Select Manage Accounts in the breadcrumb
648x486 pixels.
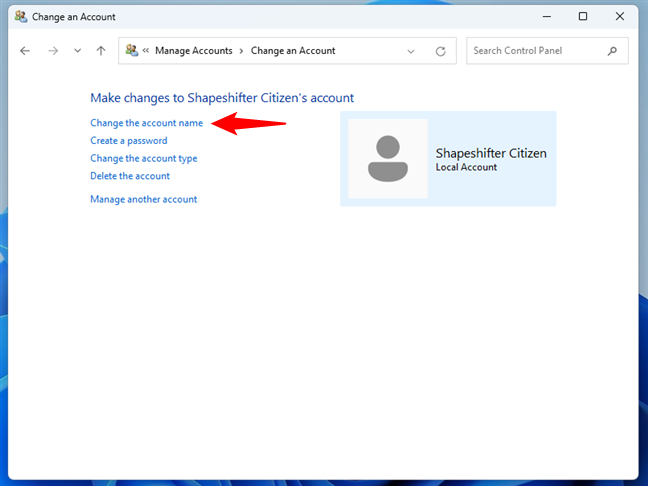[194, 50]
